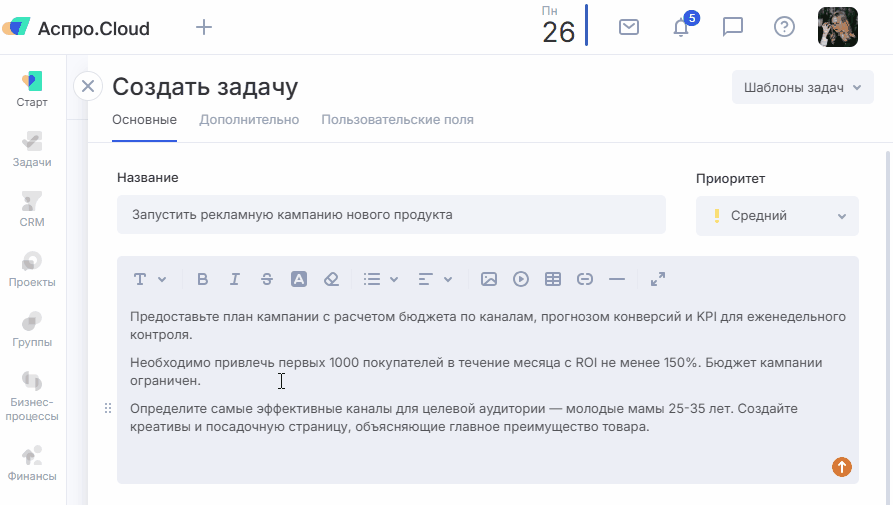Expand the list type dropdown
Image resolution: width=893 pixels, height=505 pixels.
381,280
